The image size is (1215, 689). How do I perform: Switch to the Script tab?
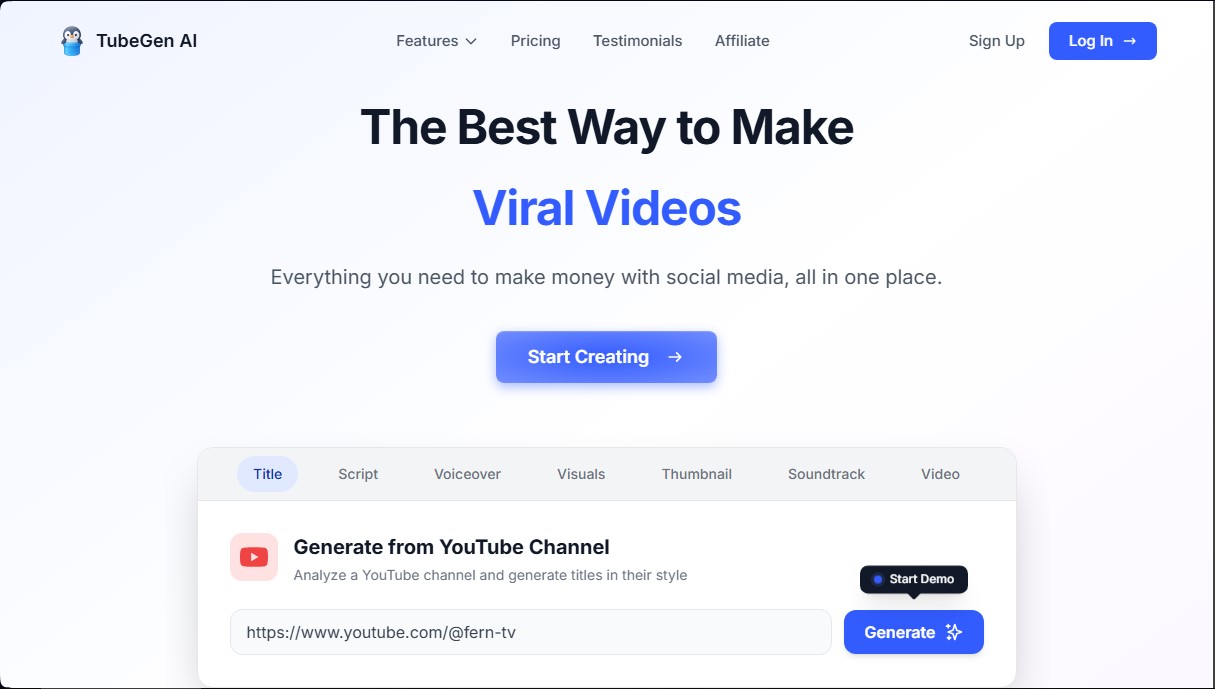click(x=358, y=474)
